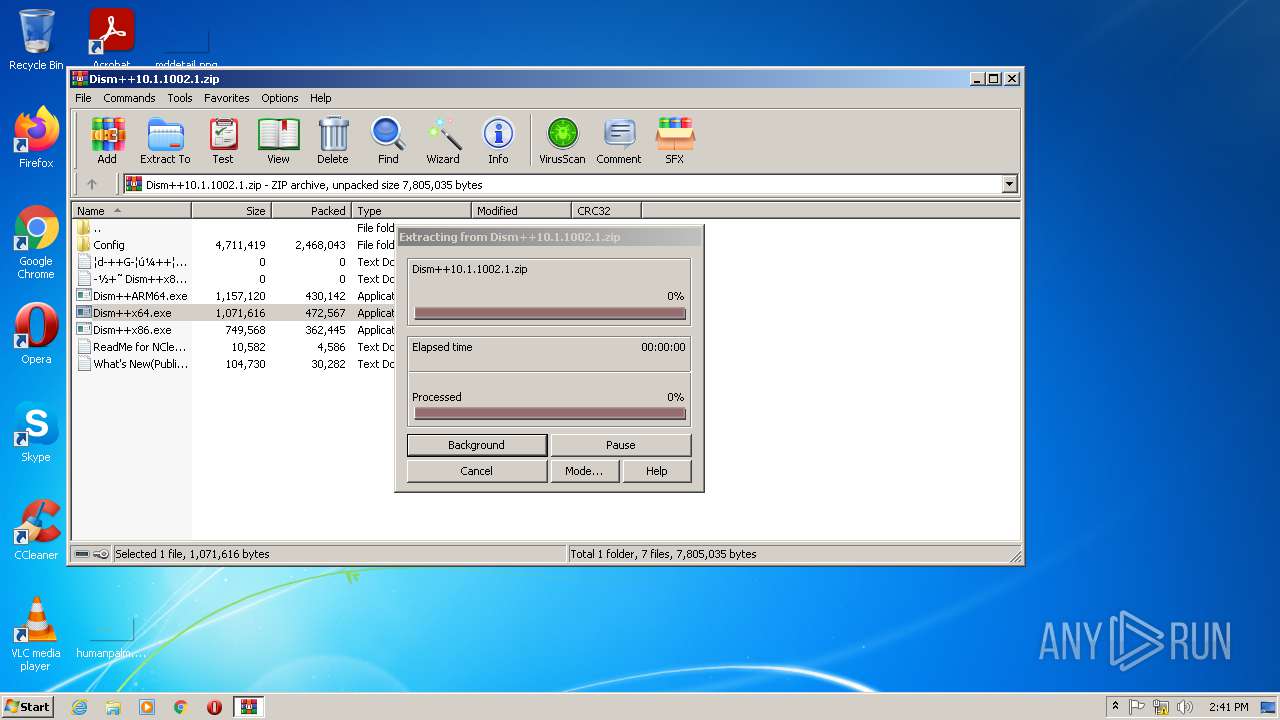Click the Comment toolbar icon

tap(619, 141)
